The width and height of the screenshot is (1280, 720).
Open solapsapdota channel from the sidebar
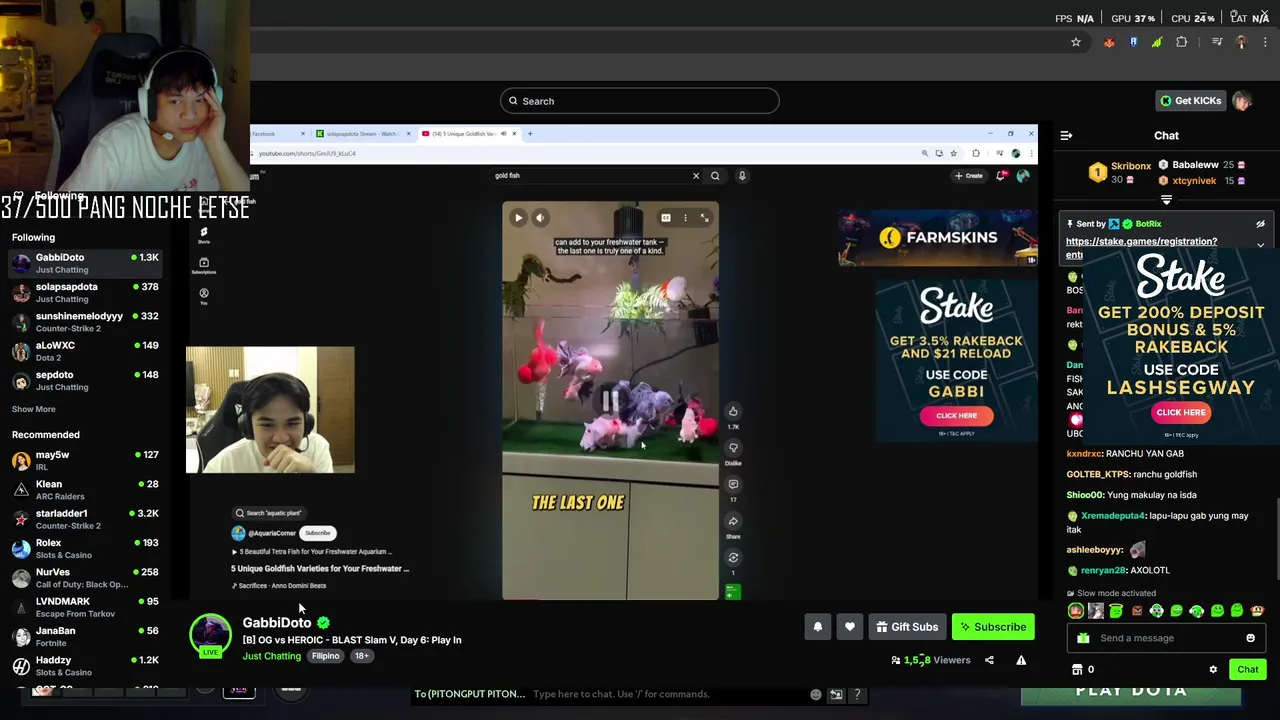tap(85, 292)
